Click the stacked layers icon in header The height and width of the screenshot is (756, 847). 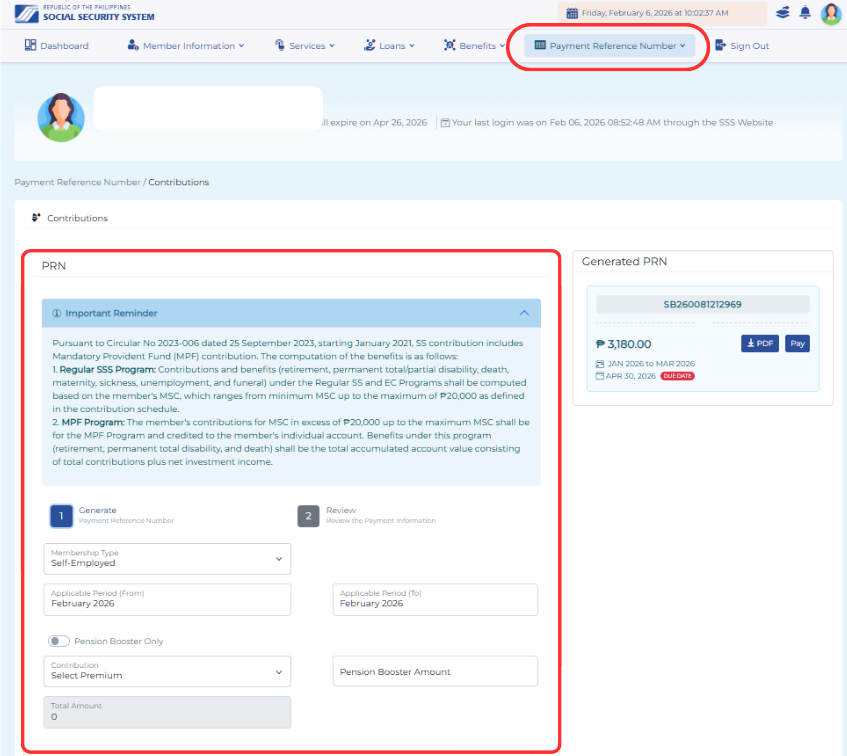tap(782, 13)
